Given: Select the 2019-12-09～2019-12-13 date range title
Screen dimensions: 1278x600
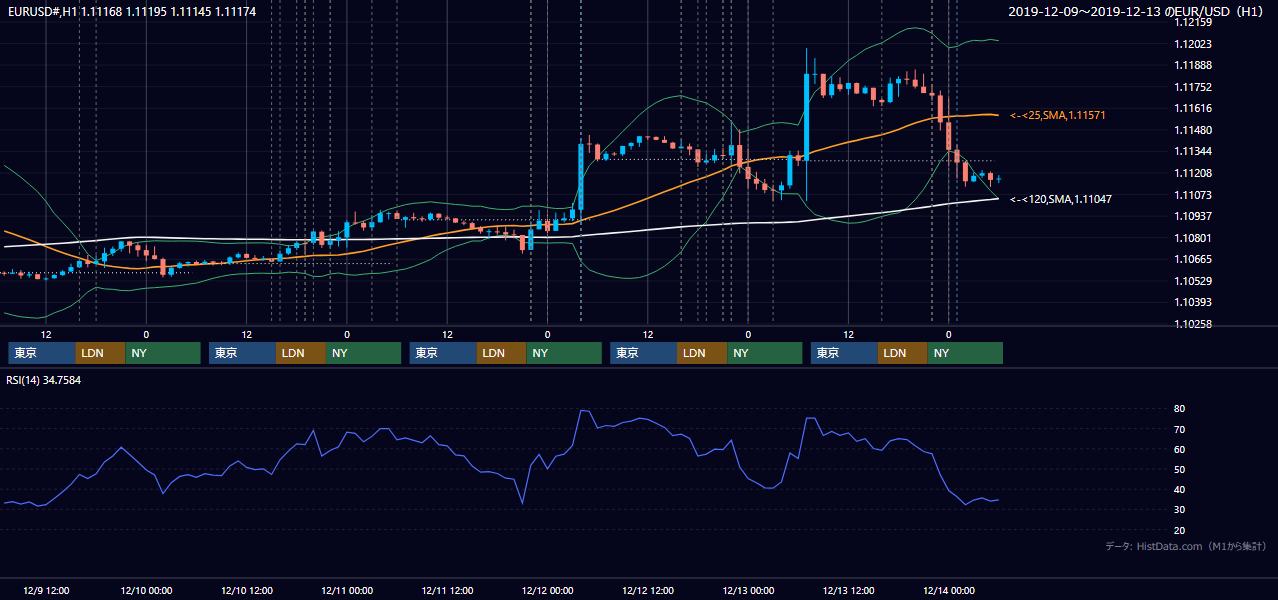Looking at the screenshot, I should (x=1136, y=12).
